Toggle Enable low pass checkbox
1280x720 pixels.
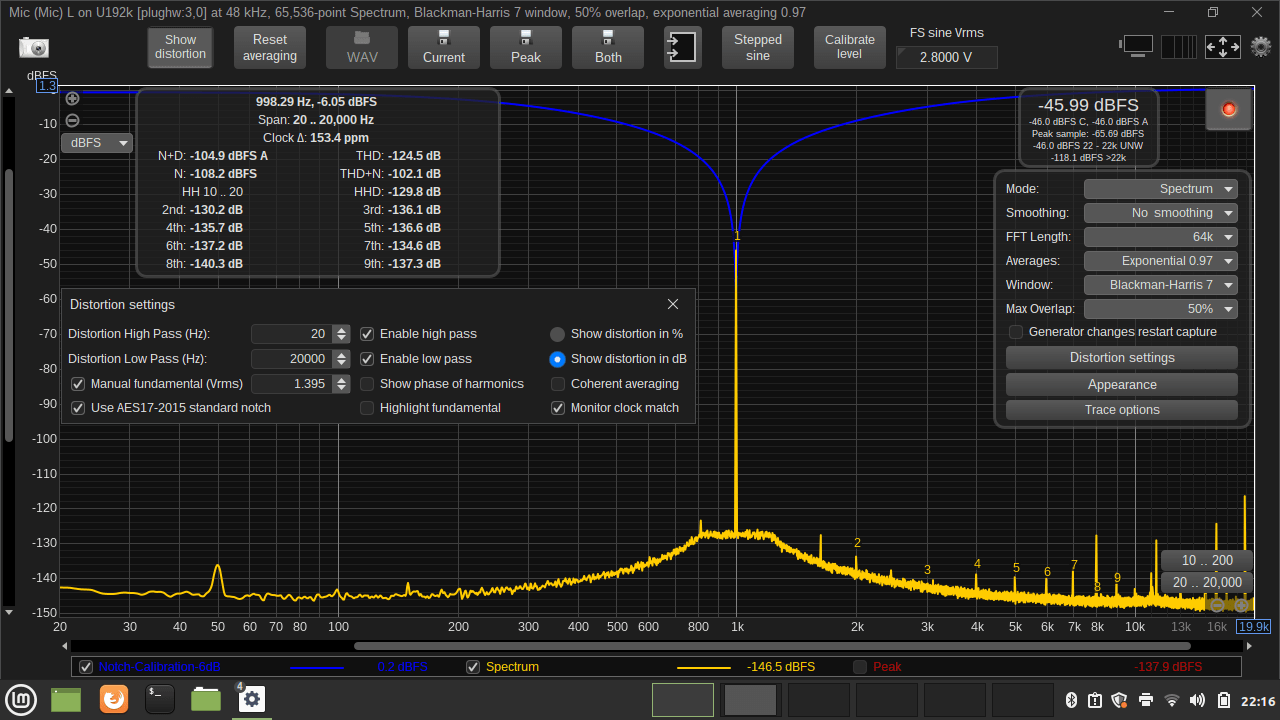click(x=367, y=359)
